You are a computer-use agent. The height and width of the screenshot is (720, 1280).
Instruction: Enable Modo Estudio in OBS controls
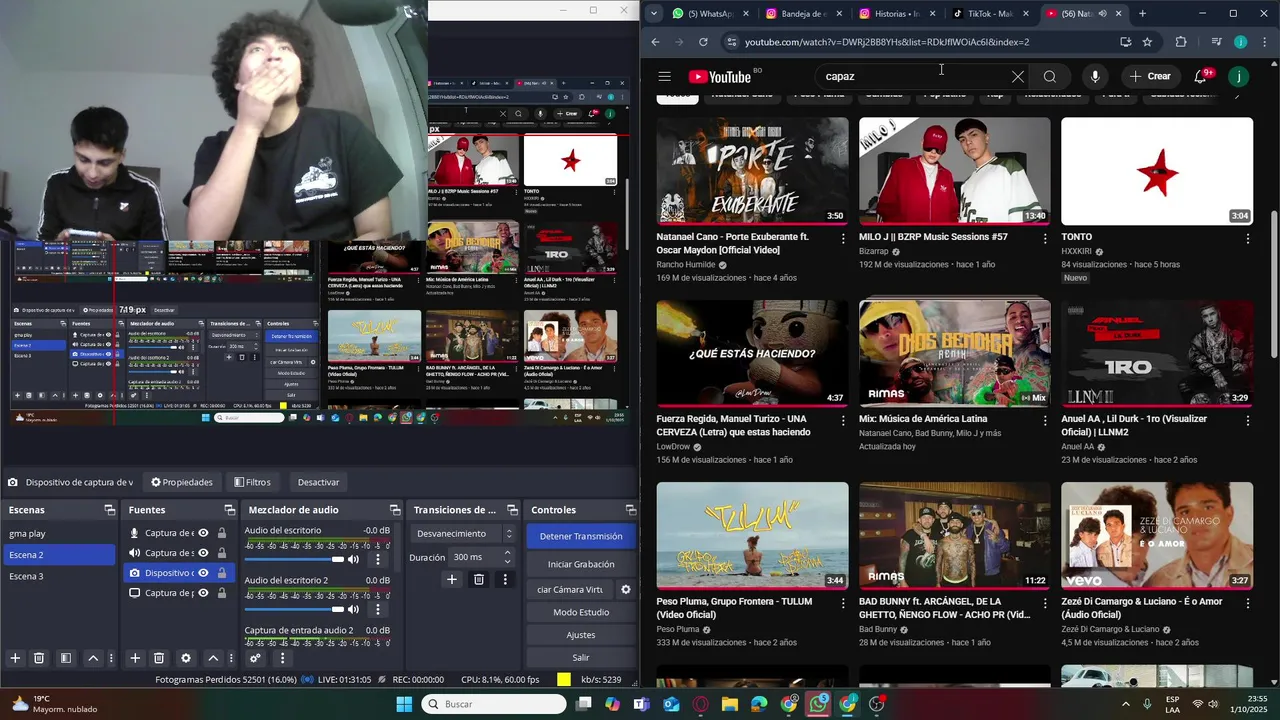point(581,612)
